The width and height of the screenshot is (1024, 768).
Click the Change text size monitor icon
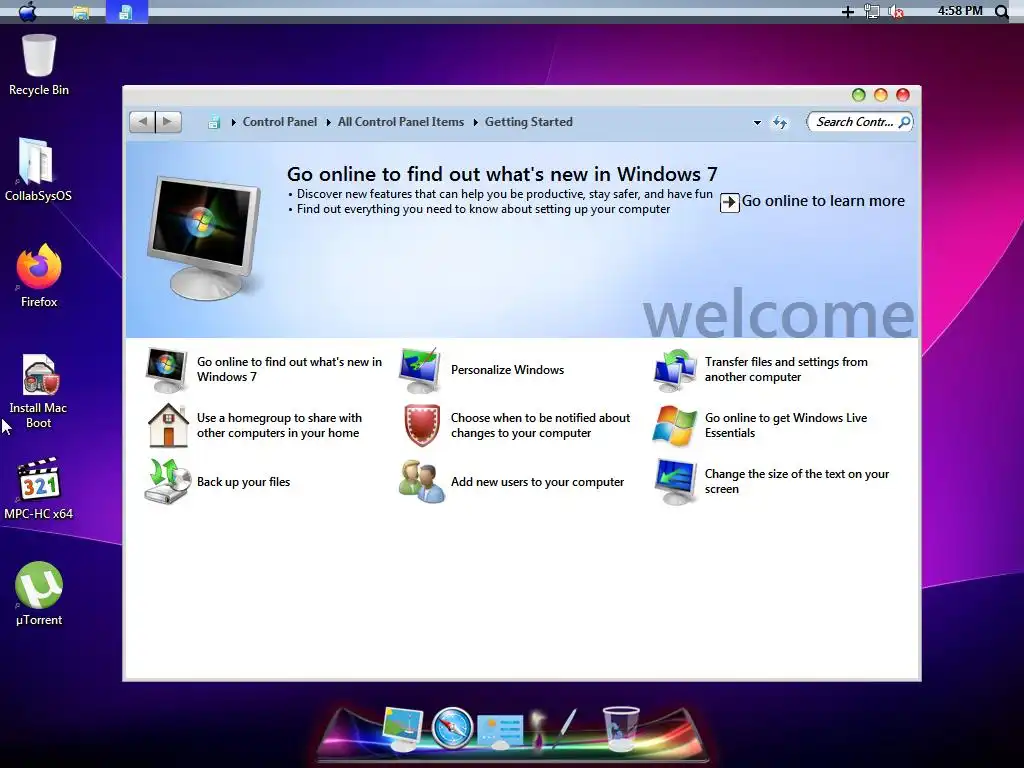click(x=675, y=482)
